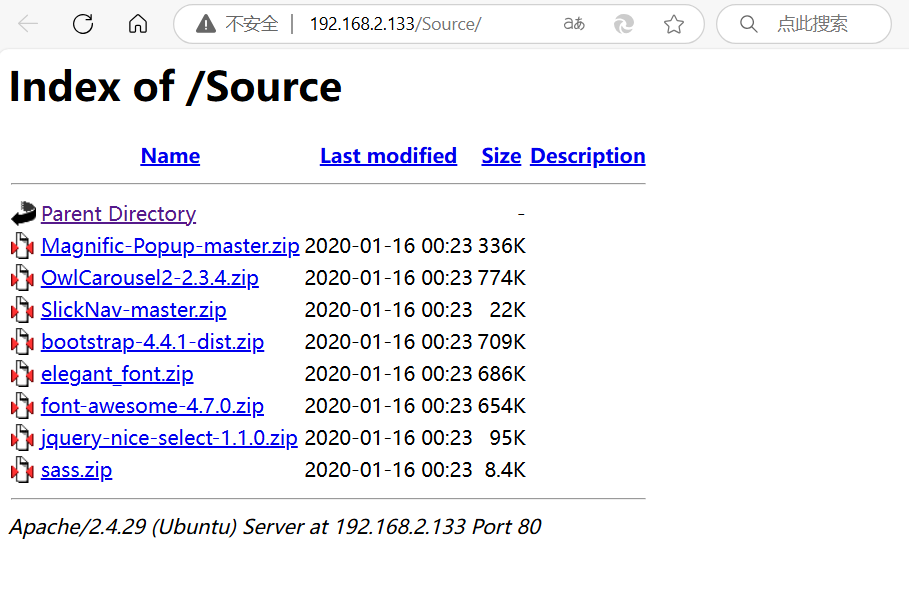Click the 774K size value
The image size is (909, 590).
502,278
